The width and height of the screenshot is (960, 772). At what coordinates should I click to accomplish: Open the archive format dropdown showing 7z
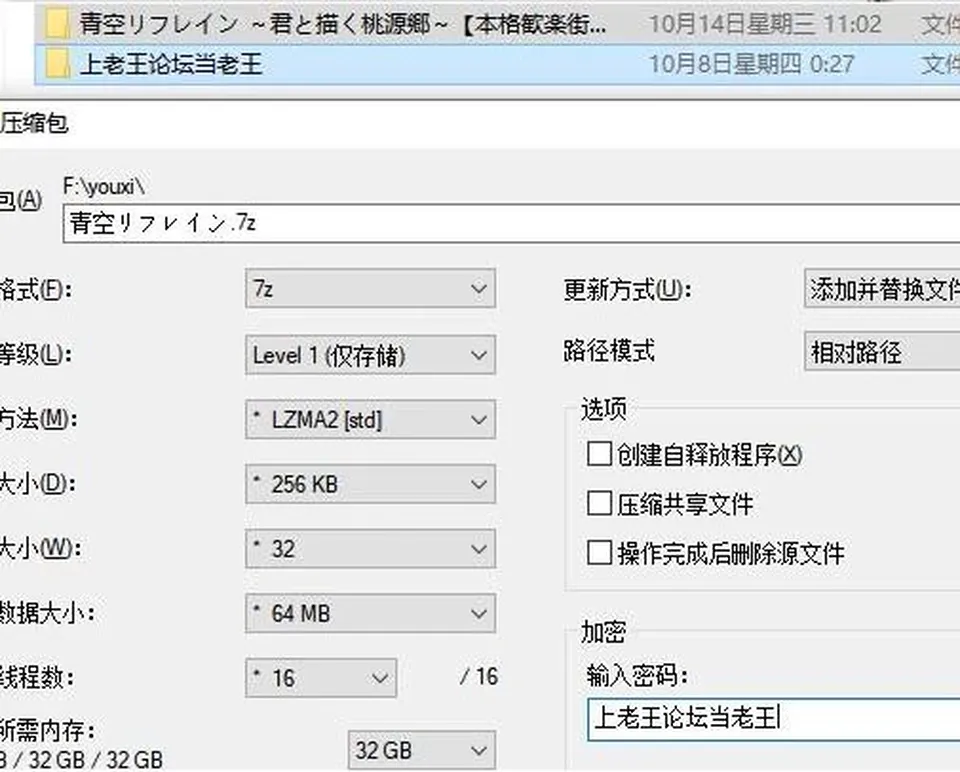pos(370,288)
